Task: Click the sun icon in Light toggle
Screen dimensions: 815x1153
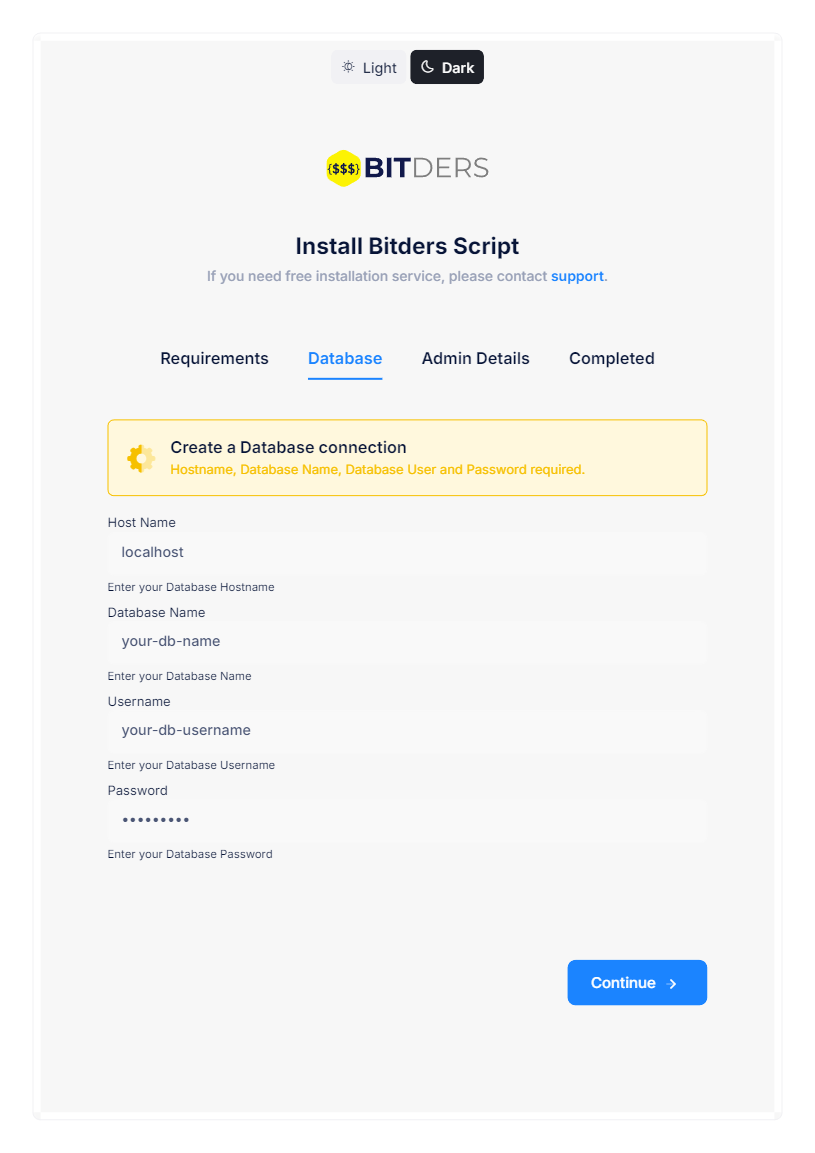Action: [349, 67]
